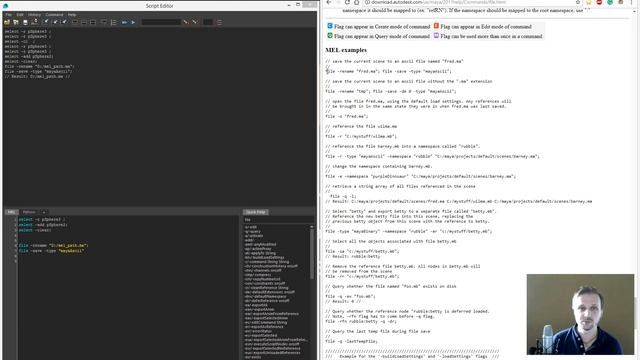This screenshot has width=640, height=360.
Task: Click the browser Reload icon
Action: pyautogui.click(x=347, y=2)
